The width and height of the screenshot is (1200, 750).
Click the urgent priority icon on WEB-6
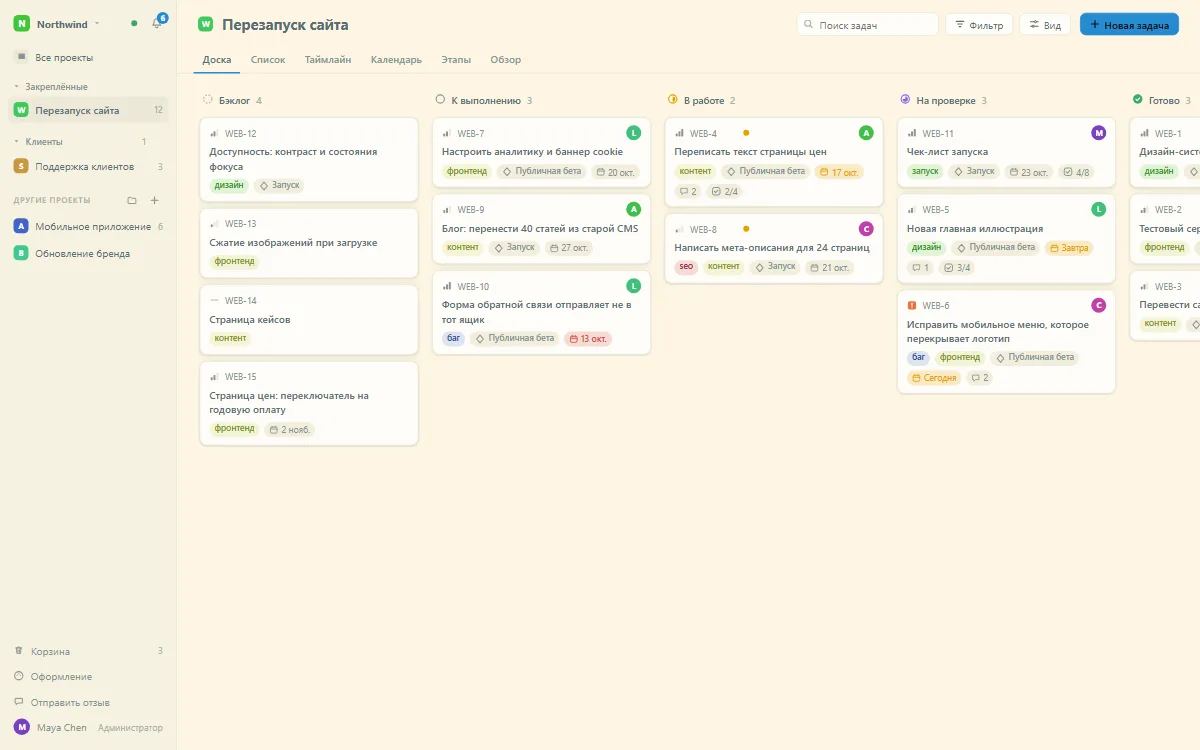(x=912, y=306)
